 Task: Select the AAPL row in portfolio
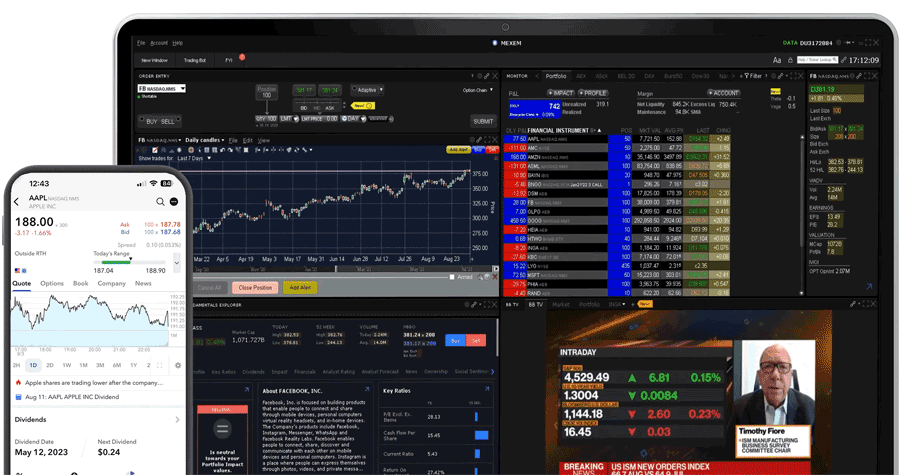pyautogui.click(x=617, y=139)
